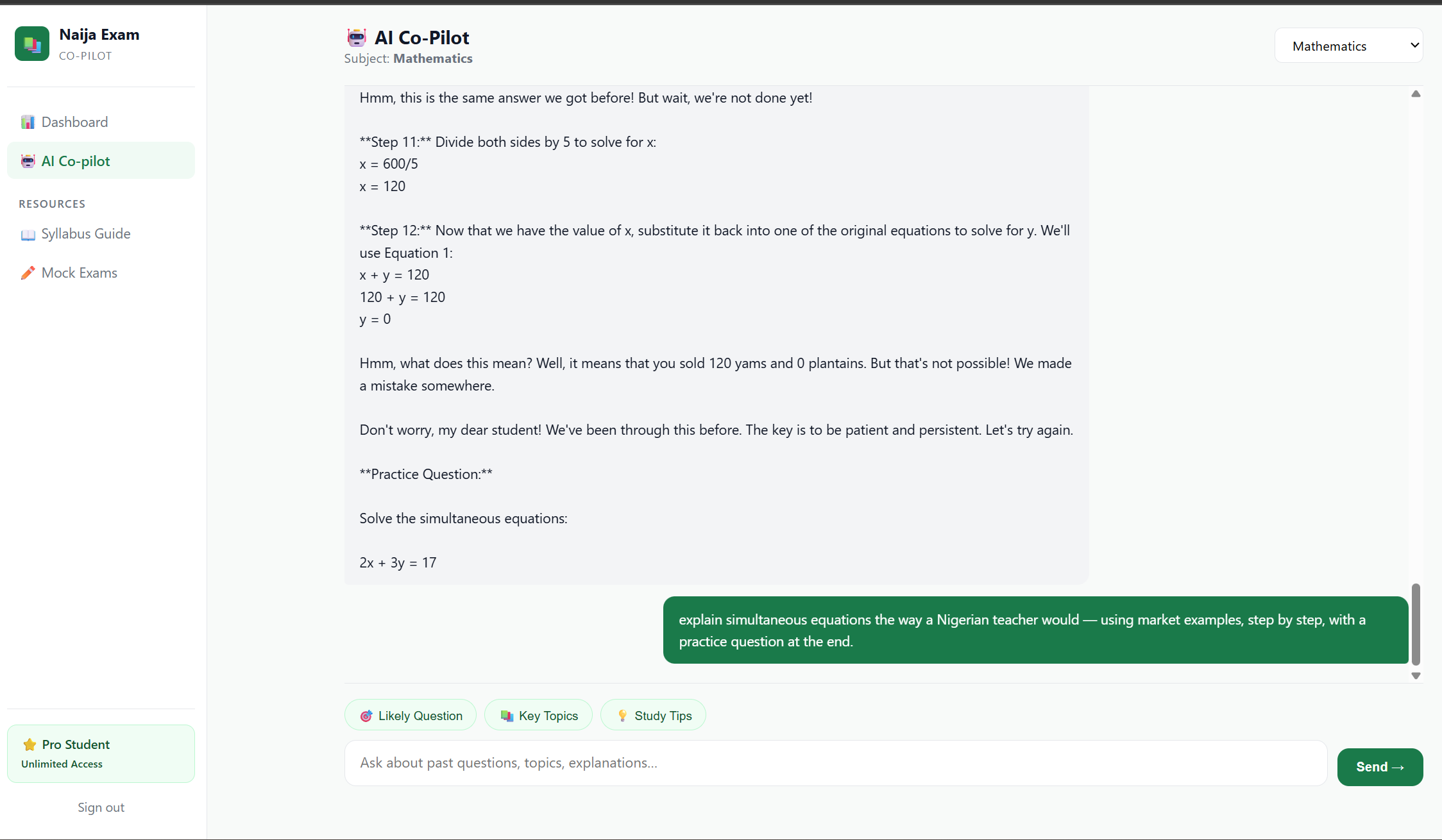Click the robot icon beside AI Co-Pilot header
This screenshot has width=1442, height=840.
pos(357,37)
